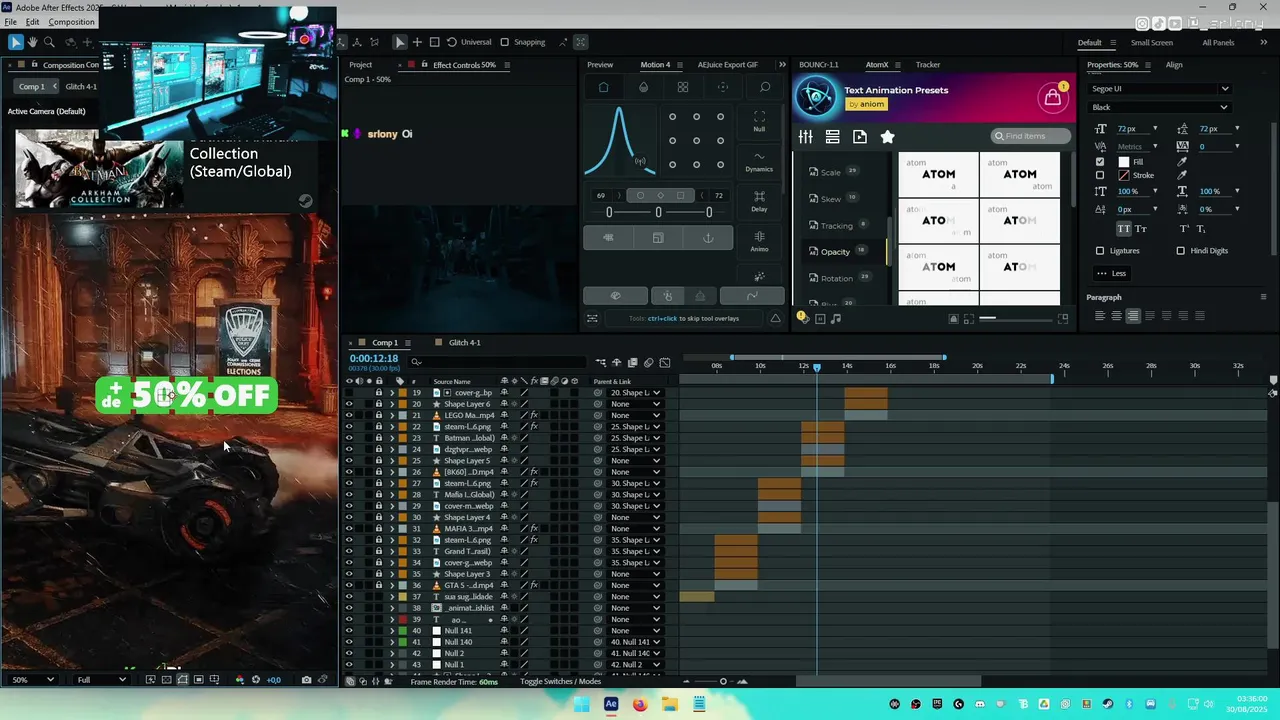1280x720 pixels.
Task: Hide layer 40 Null 141
Action: point(349,631)
